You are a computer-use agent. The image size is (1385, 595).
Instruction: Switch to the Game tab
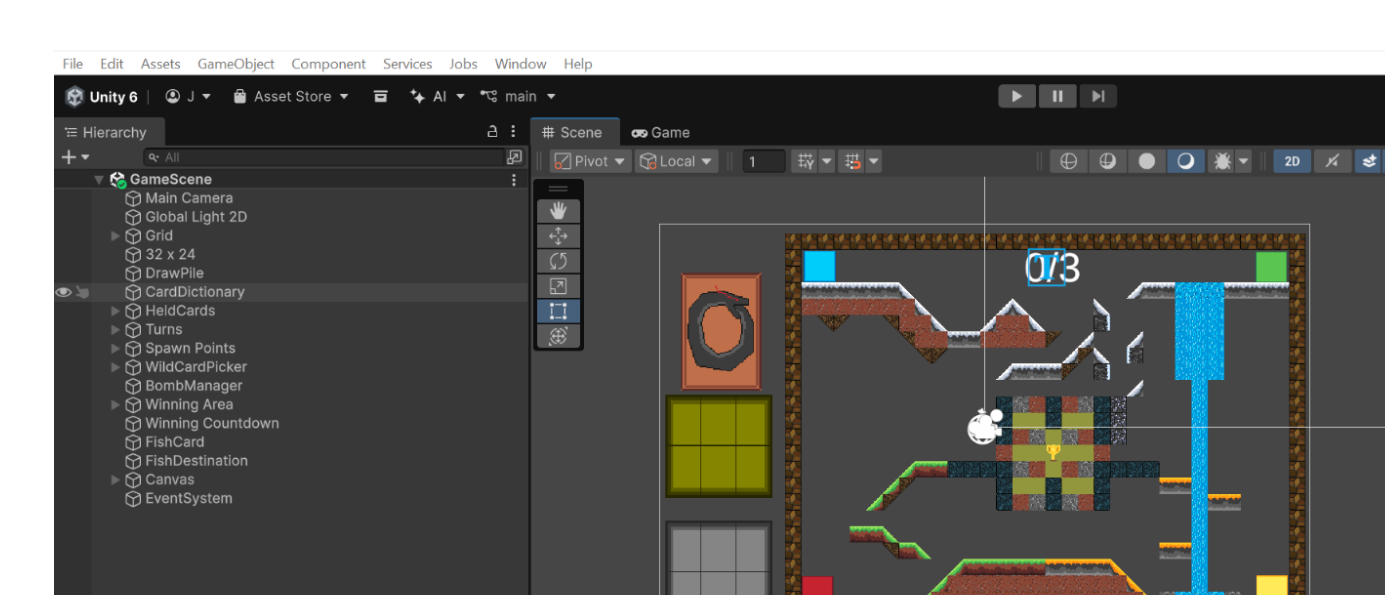tap(661, 132)
